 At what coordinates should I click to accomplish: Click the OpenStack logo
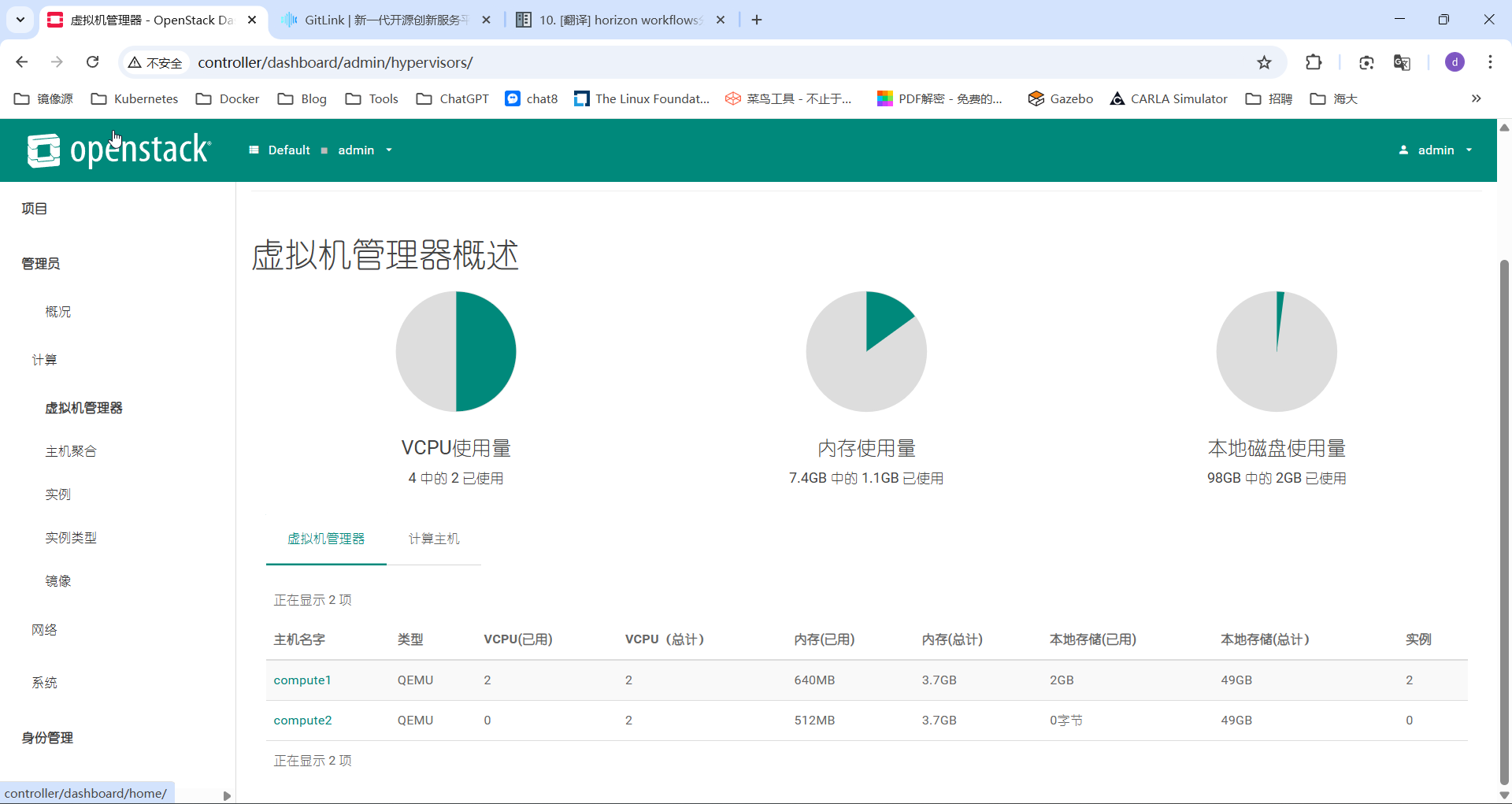119,150
